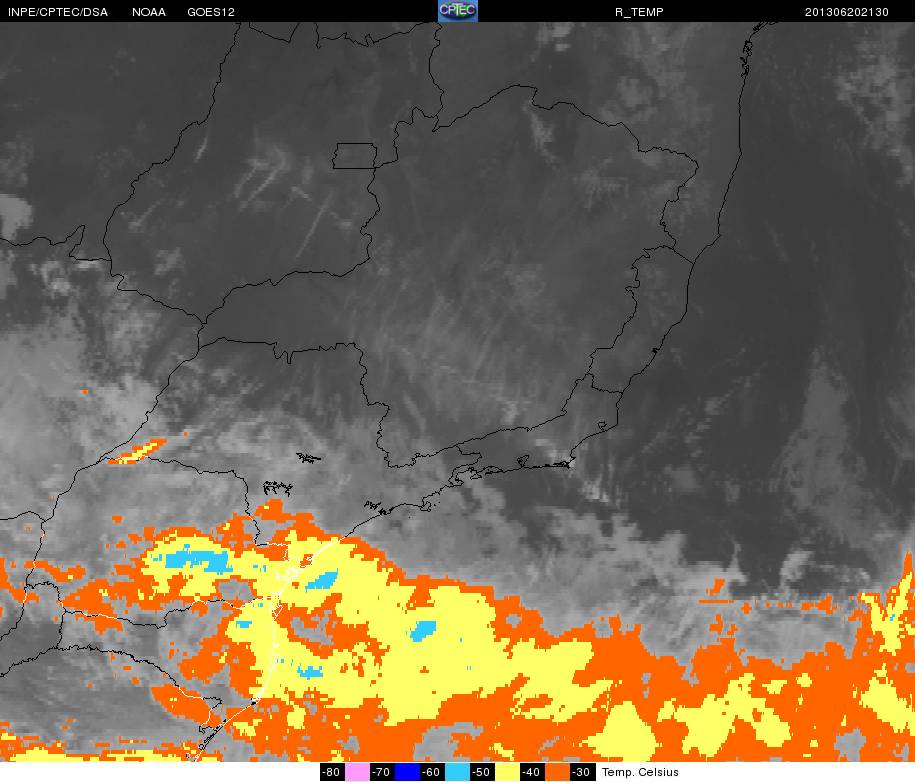
Task: Click the yellow -50 to -40 legend swatch
Action: click(x=507, y=772)
